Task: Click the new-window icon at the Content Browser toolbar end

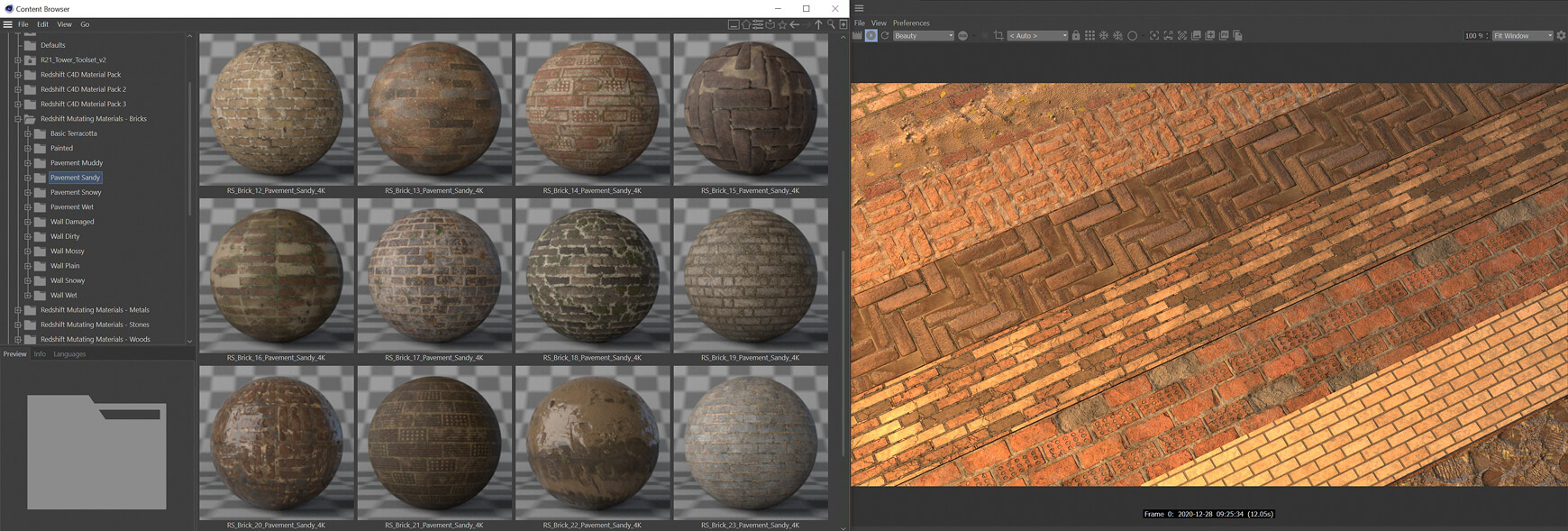Action: pos(843,24)
